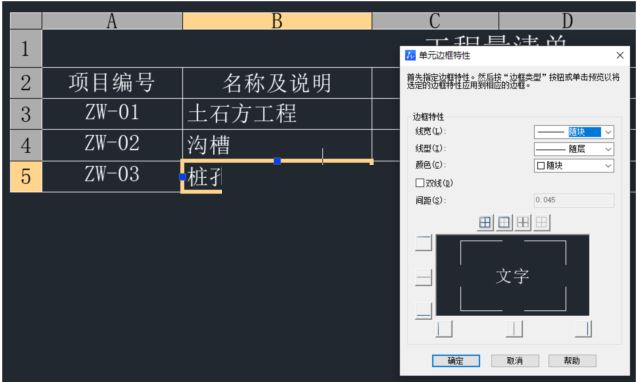Select the cell 名称及说明

pos(277,83)
